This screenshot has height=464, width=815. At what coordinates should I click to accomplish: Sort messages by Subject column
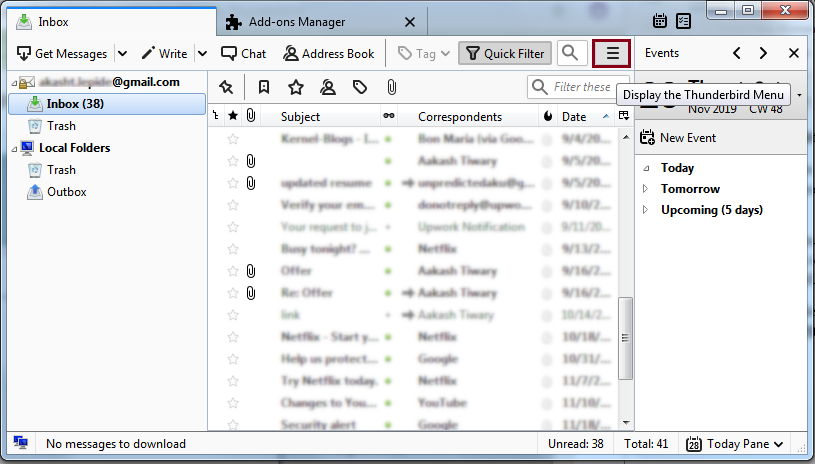click(320, 116)
